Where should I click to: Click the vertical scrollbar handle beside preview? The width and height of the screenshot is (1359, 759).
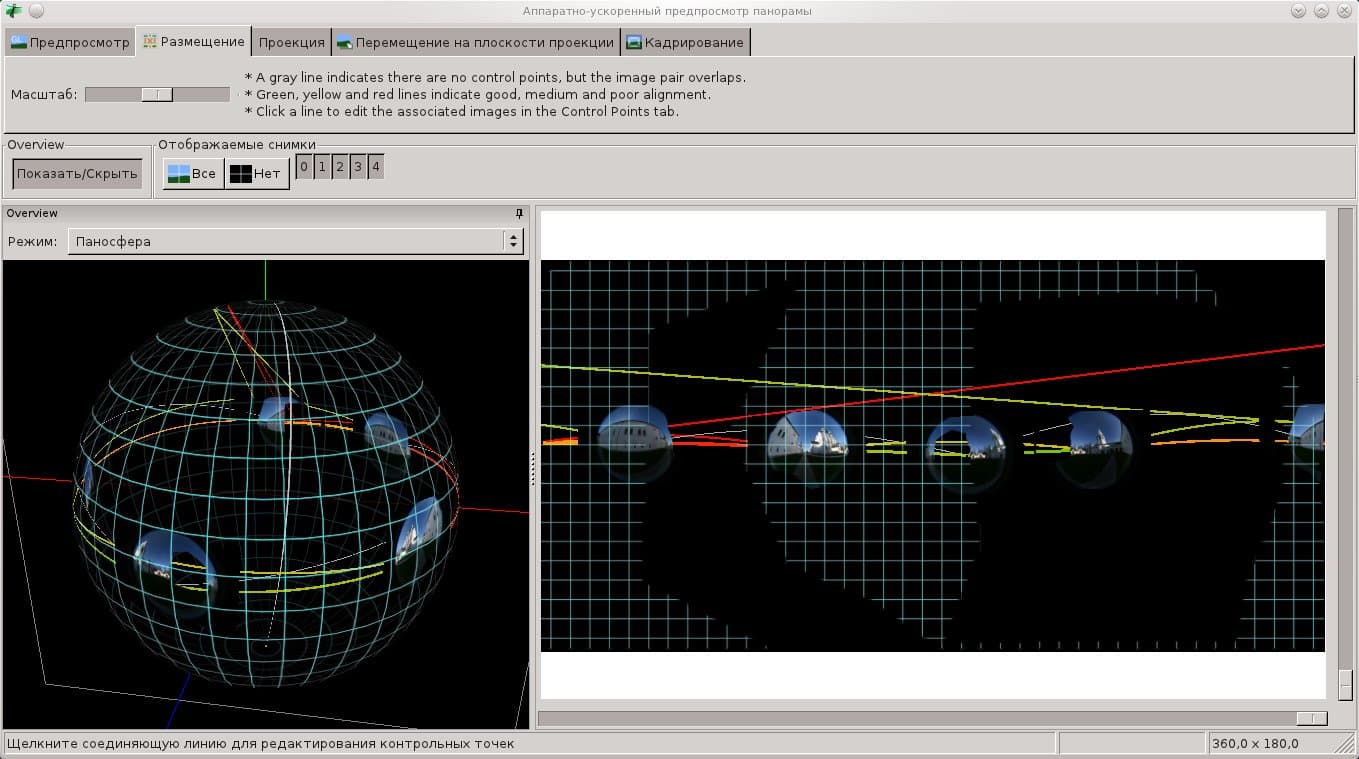click(x=1345, y=684)
